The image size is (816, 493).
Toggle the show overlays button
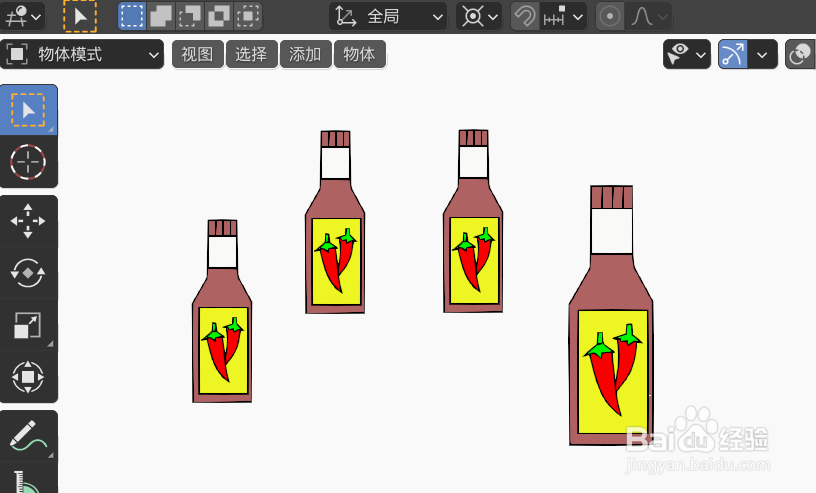pos(800,54)
